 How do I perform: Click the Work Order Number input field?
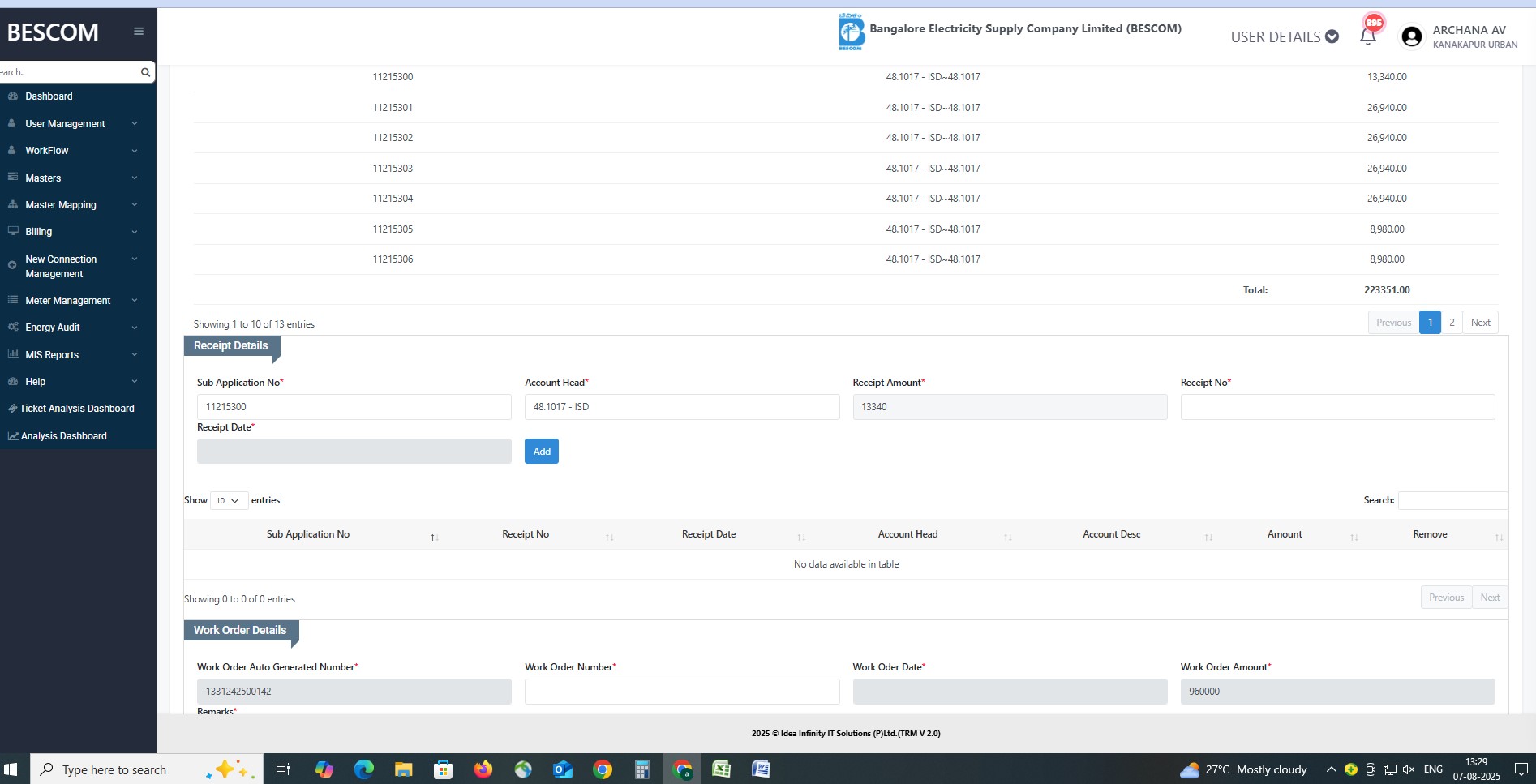pos(681,692)
